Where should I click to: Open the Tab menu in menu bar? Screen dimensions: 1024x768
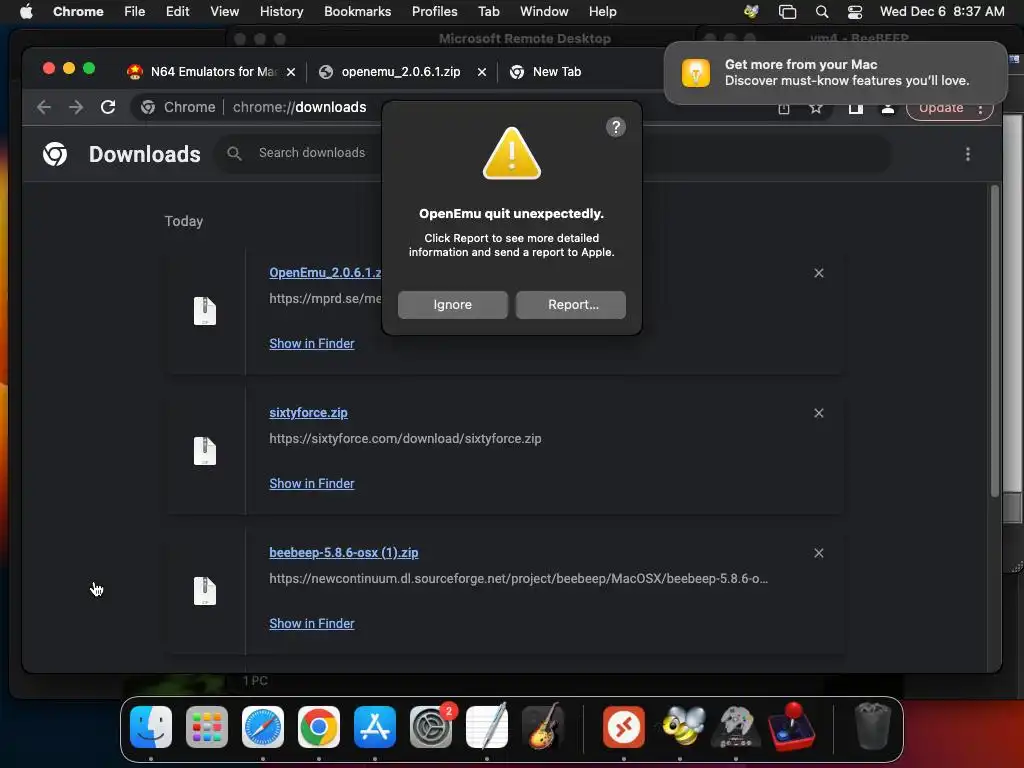pyautogui.click(x=488, y=11)
